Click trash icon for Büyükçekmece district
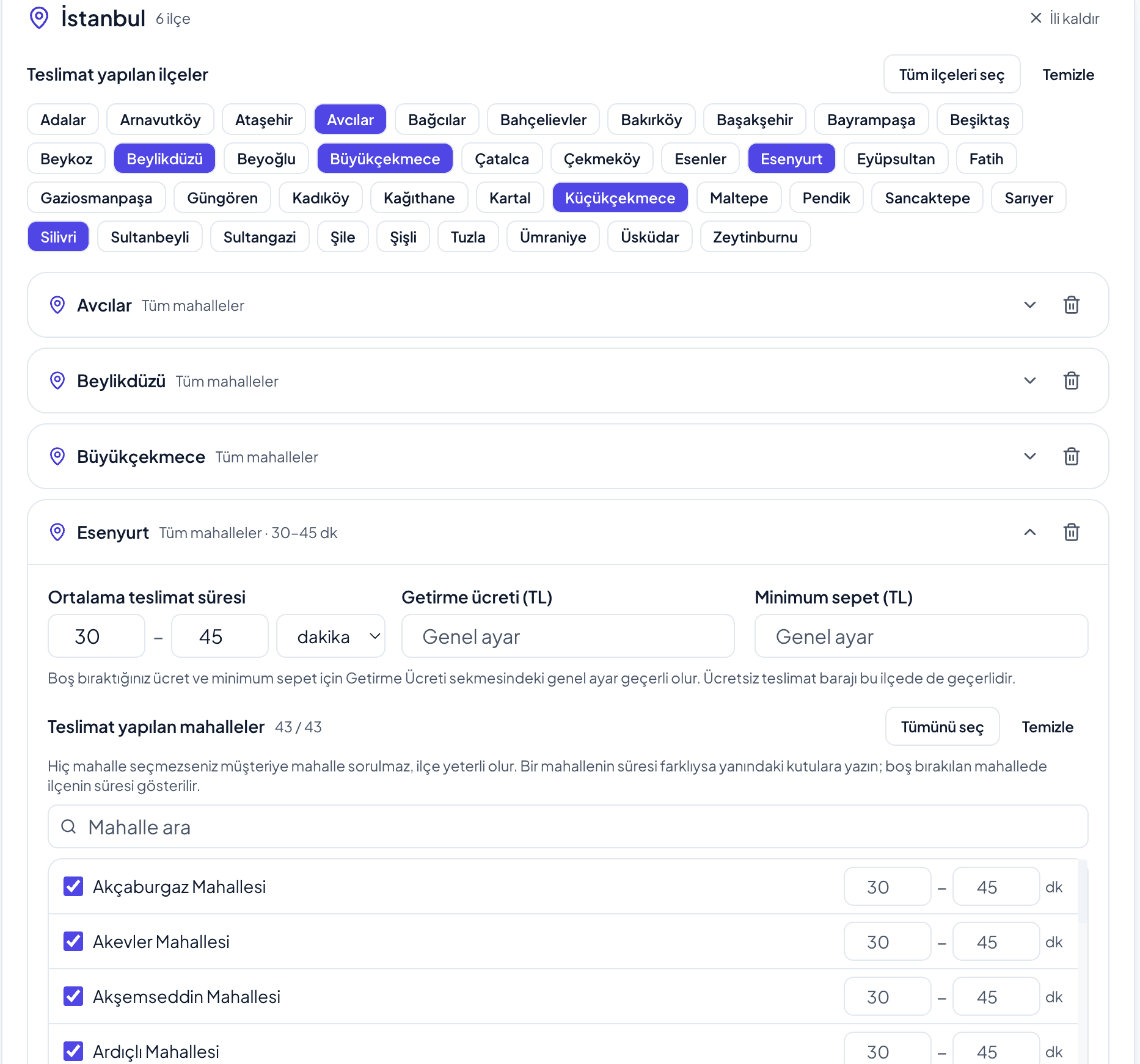Image resolution: width=1140 pixels, height=1064 pixels. (1071, 456)
